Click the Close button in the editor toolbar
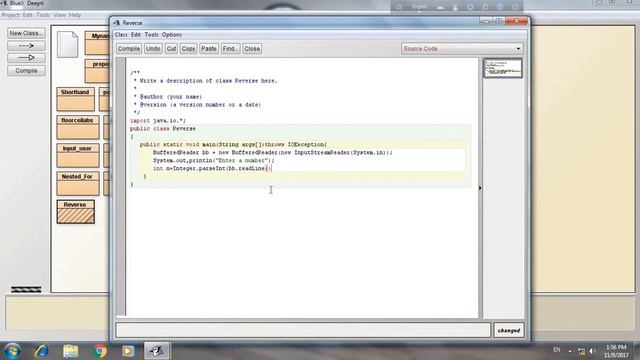 [x=252, y=49]
